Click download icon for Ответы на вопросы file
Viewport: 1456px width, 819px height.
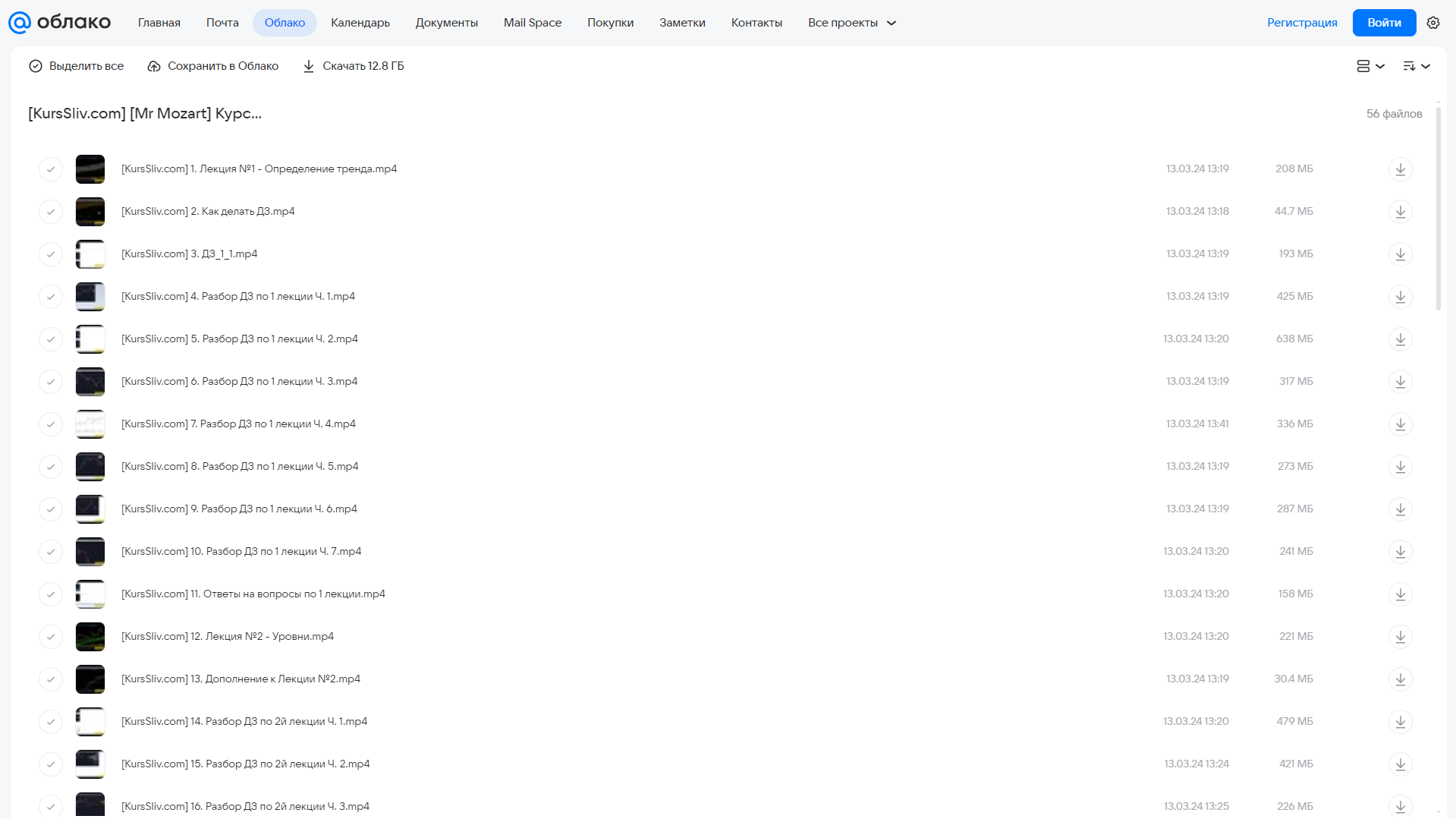pyautogui.click(x=1401, y=594)
